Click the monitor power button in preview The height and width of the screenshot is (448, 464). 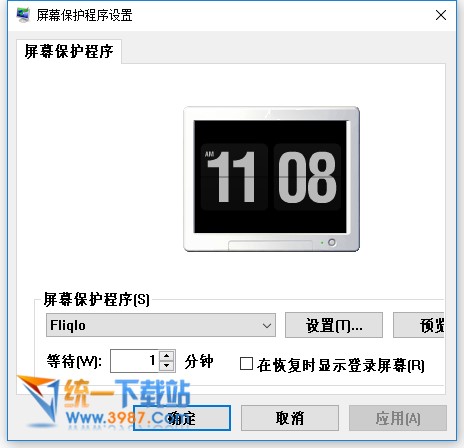(331, 242)
